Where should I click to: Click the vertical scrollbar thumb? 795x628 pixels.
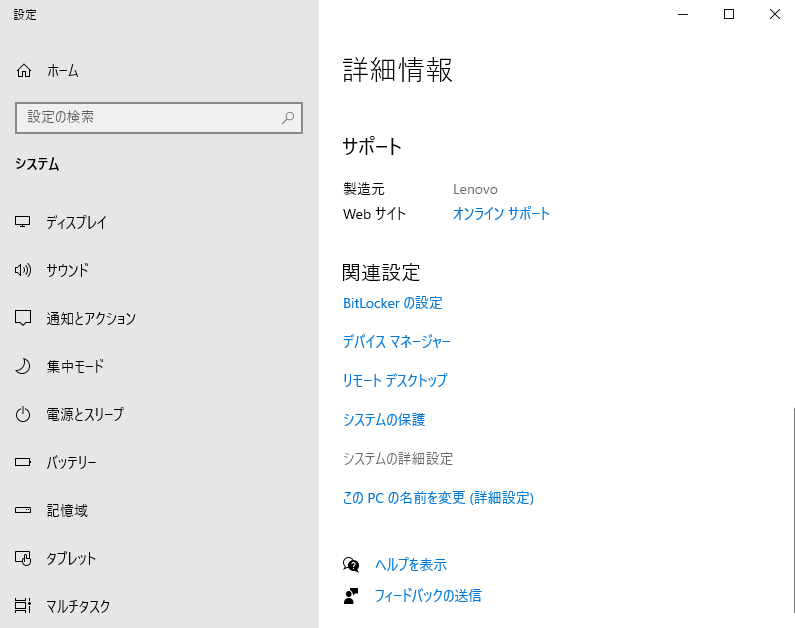click(x=793, y=509)
